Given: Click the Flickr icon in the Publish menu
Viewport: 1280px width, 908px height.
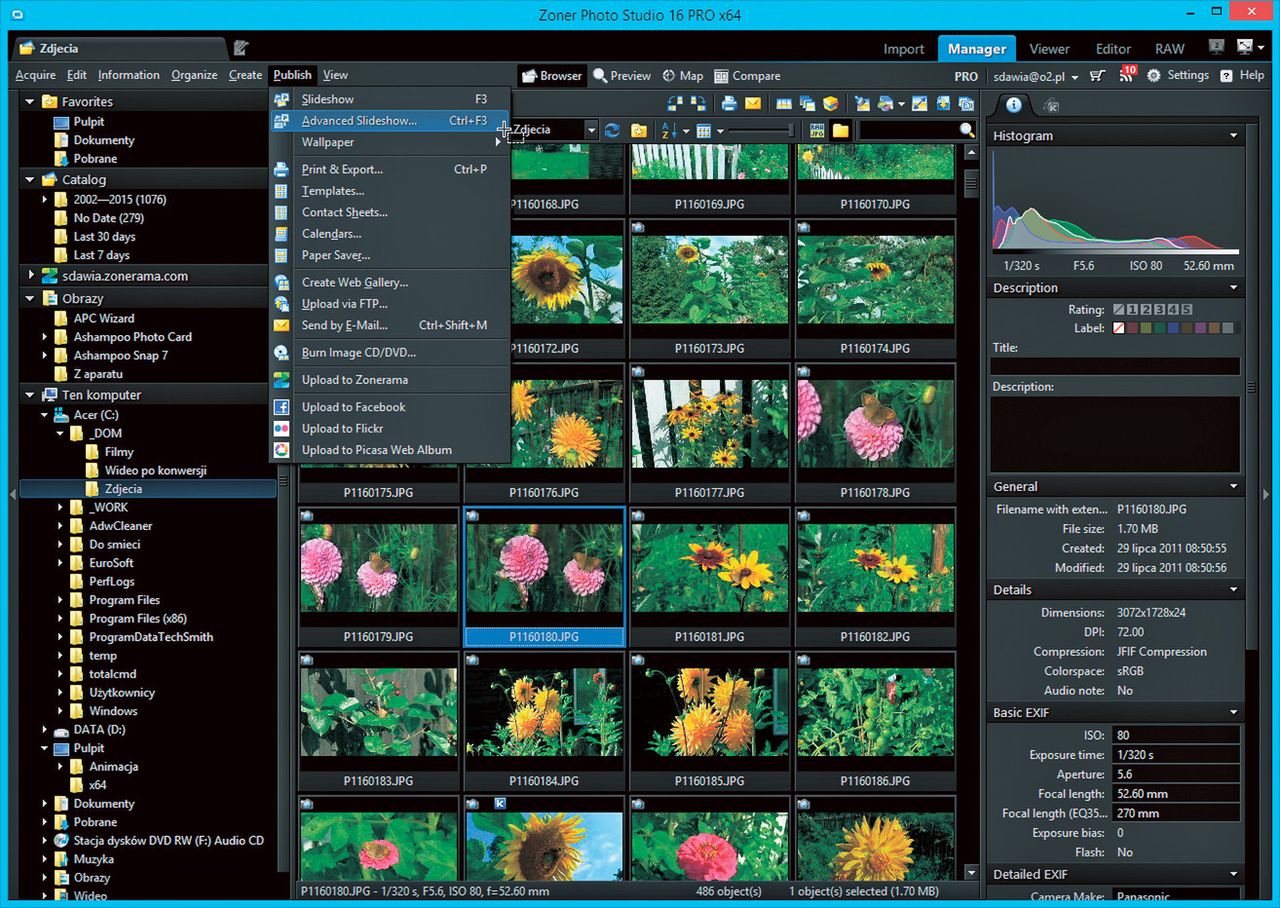Looking at the screenshot, I should [x=282, y=429].
